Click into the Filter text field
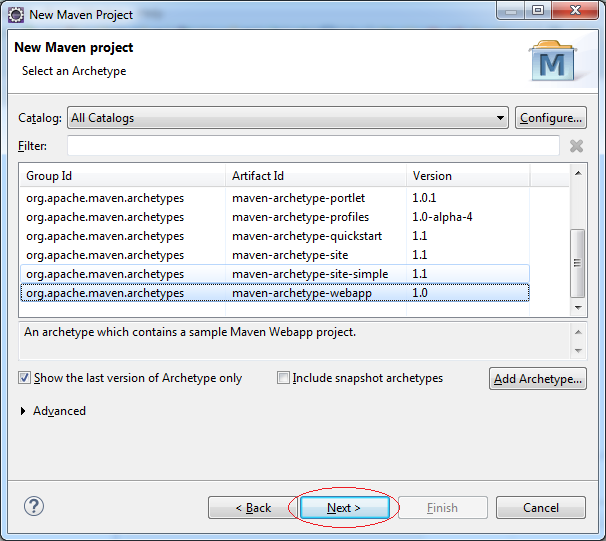Screen dimensions: 606x541 313,146
